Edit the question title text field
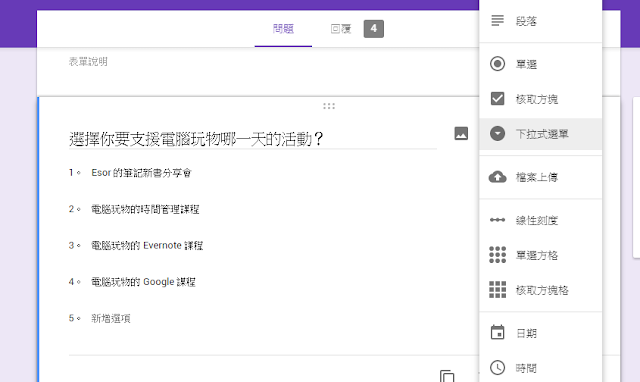Viewport: 640px width, 382px height. tap(253, 139)
